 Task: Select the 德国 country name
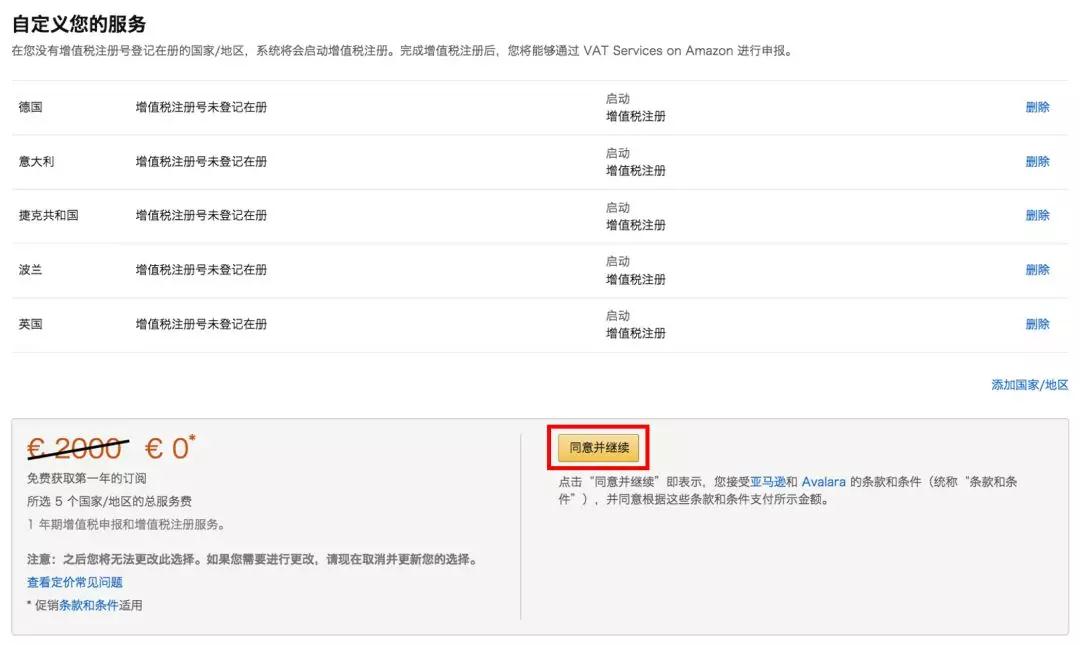30,107
